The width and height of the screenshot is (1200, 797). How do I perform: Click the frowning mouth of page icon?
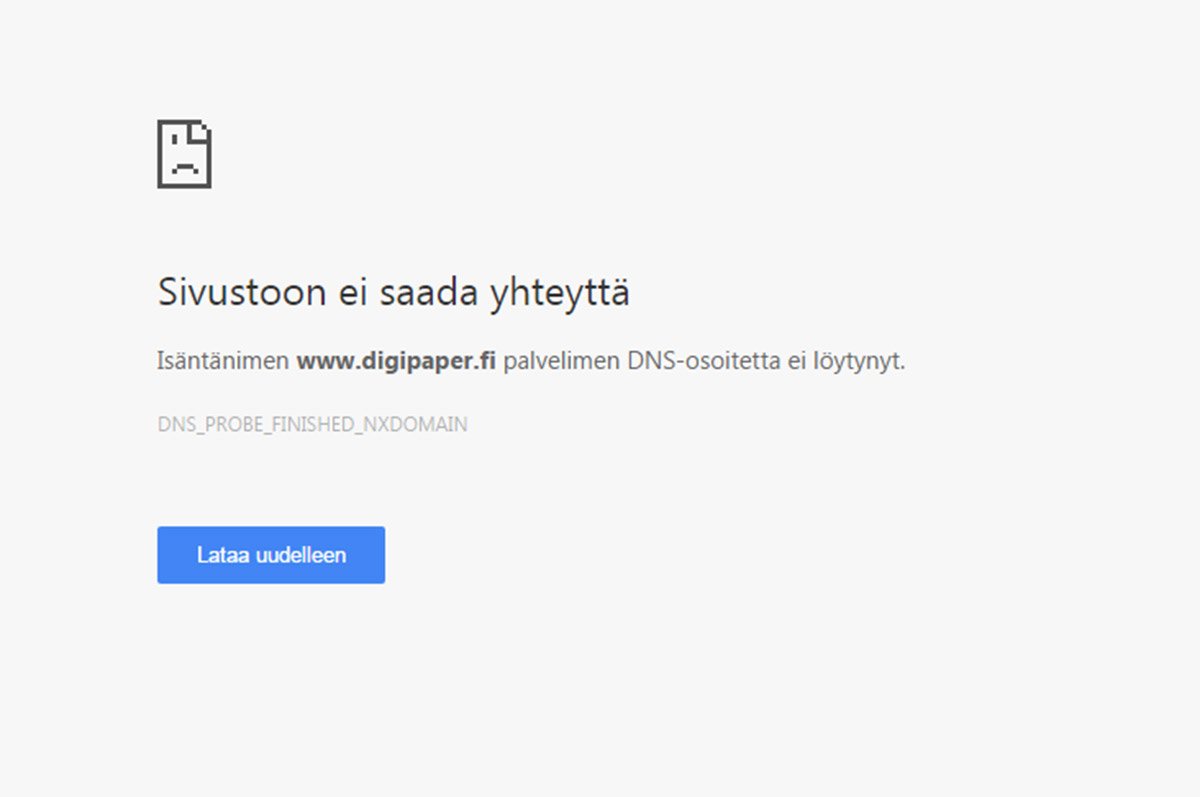184,170
